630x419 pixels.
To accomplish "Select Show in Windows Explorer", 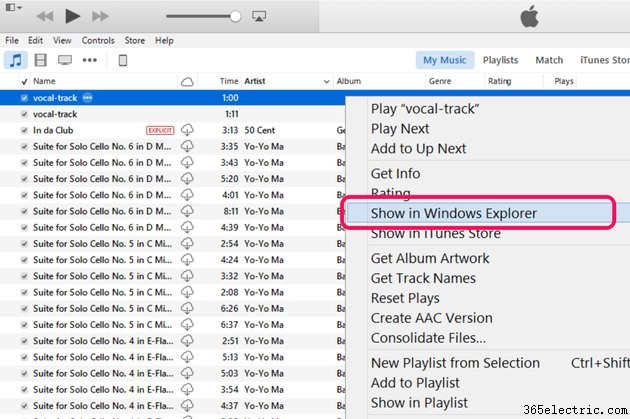I will click(453, 213).
